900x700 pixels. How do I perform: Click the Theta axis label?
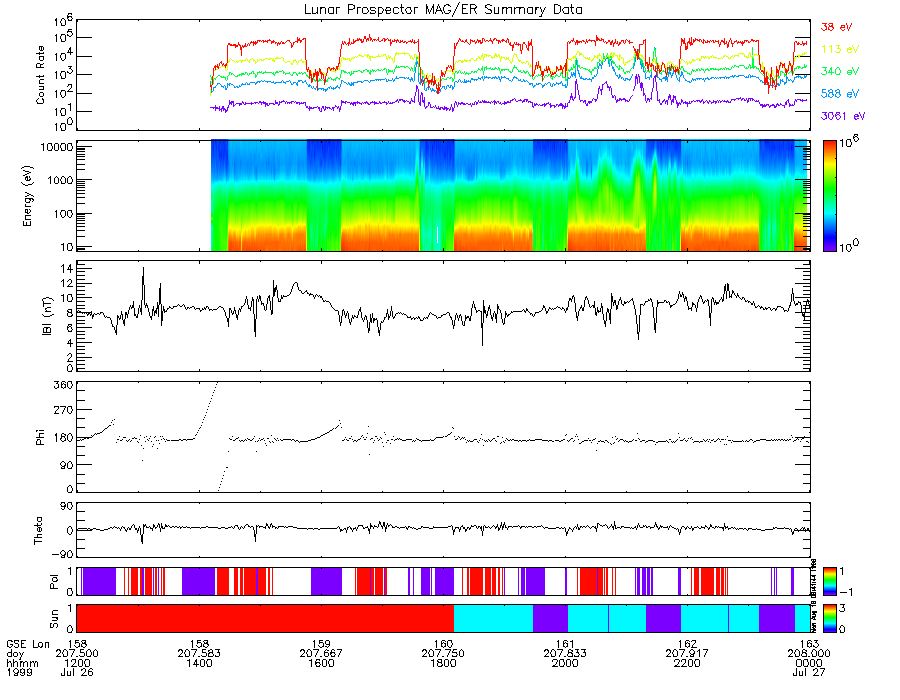pyautogui.click(x=38, y=530)
